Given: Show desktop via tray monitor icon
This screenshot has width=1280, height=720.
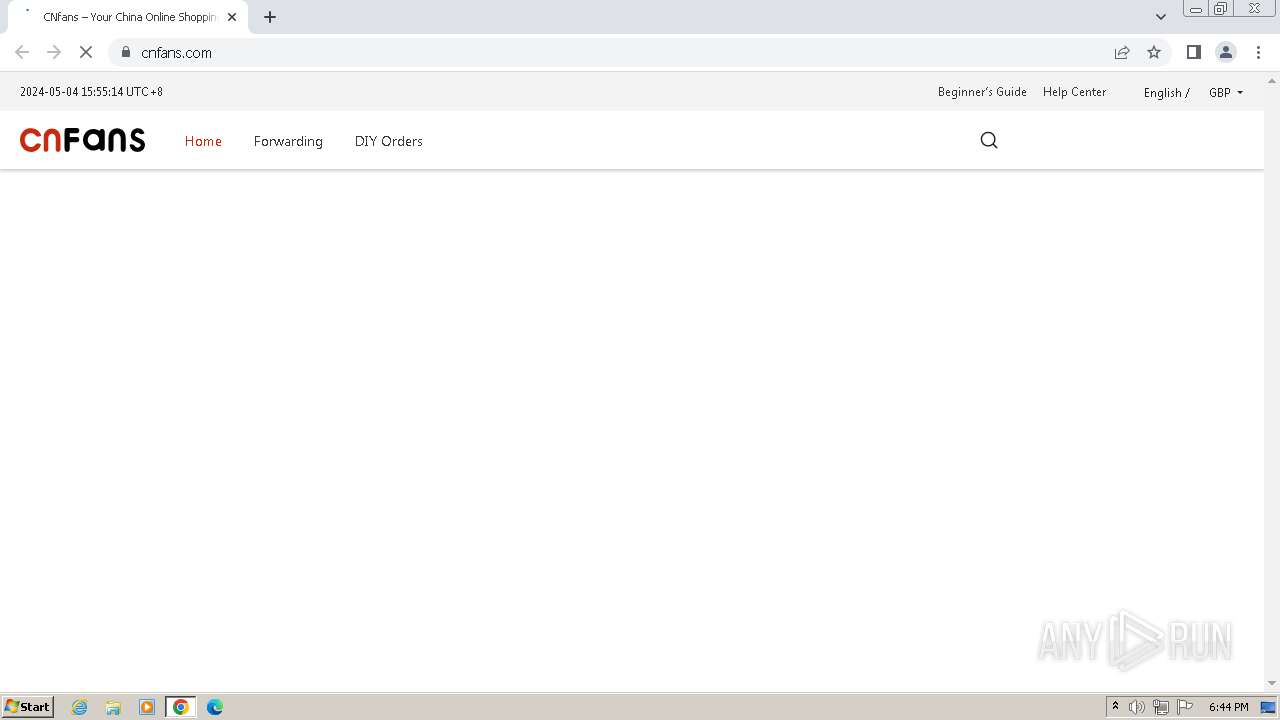Looking at the screenshot, I should tap(1268, 707).
